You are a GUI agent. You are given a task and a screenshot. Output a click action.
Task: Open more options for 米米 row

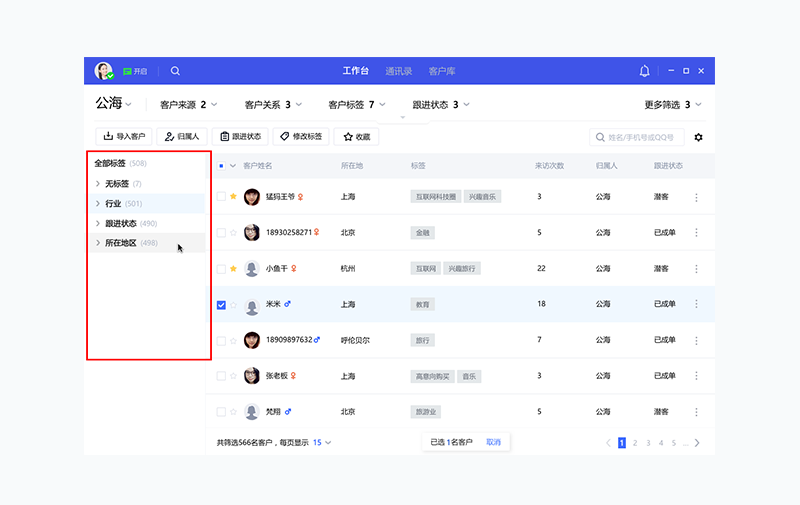click(696, 304)
